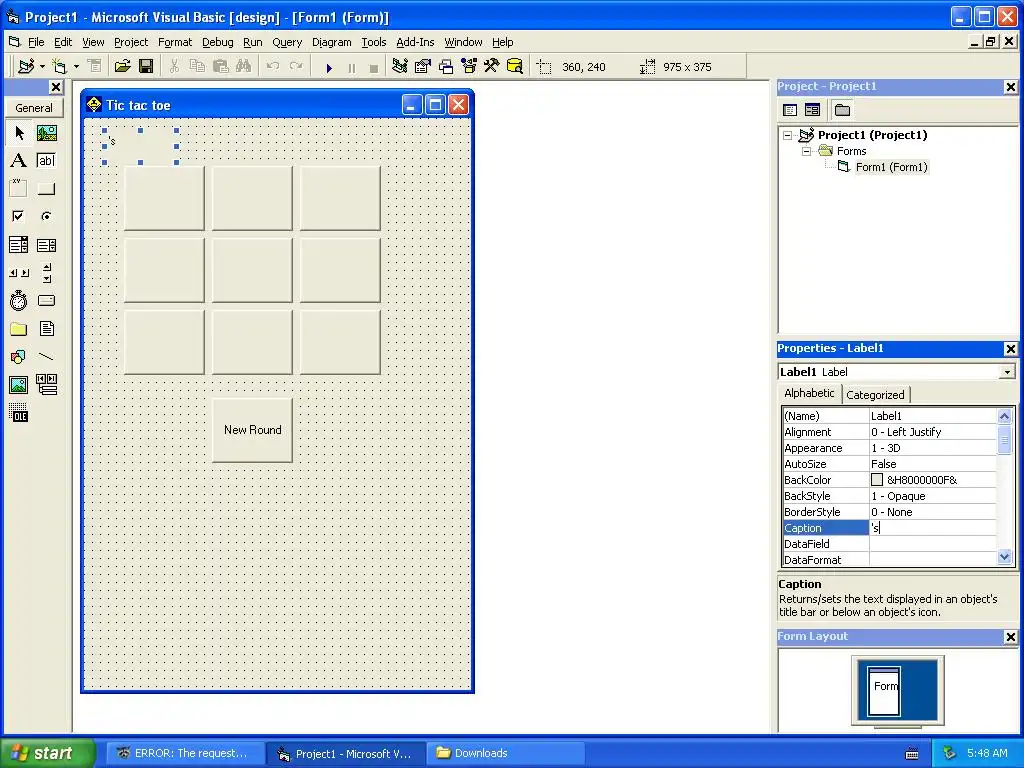Select the CheckBox control in the toolbox
This screenshot has height=768, width=1024.
click(19, 216)
